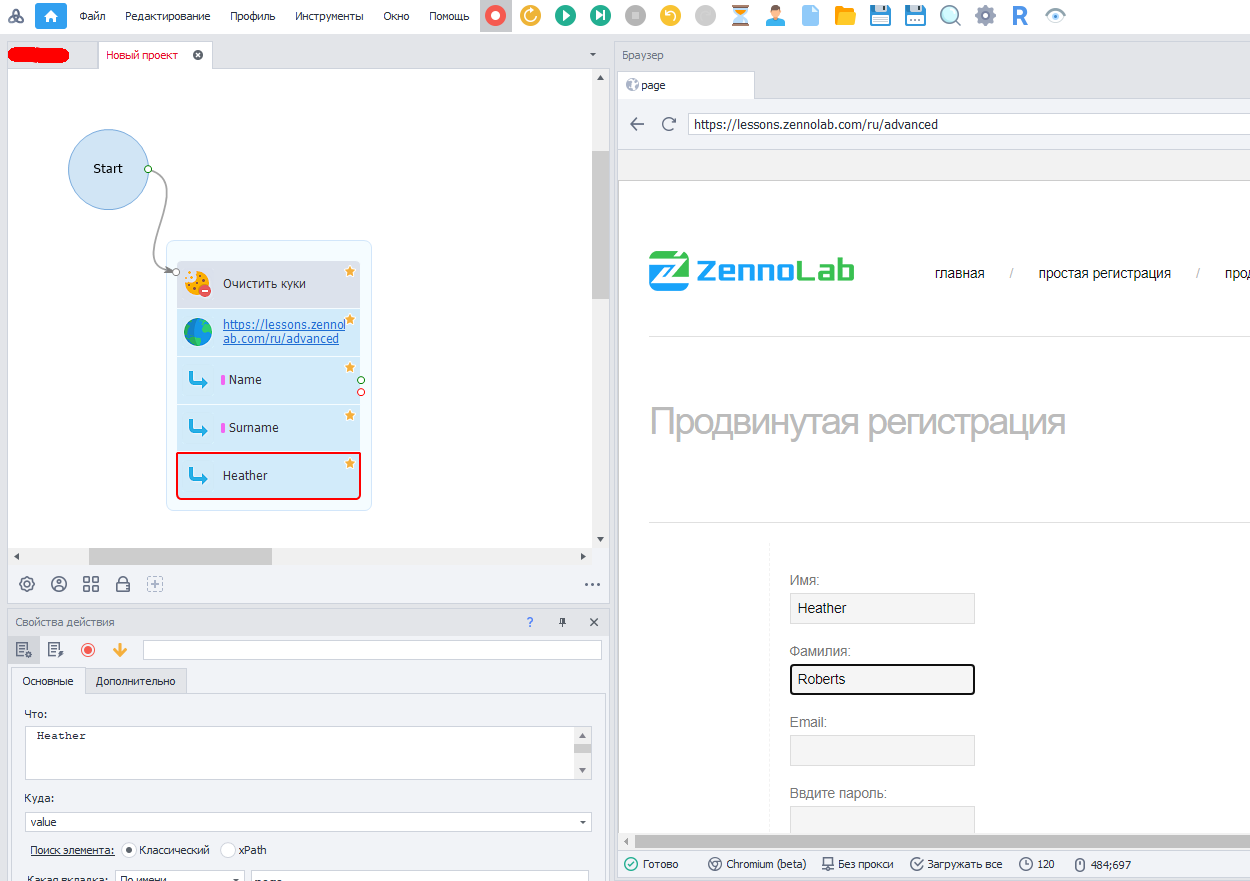This screenshot has height=881, width=1250.
Task: Reload the browser page
Action: pos(669,124)
